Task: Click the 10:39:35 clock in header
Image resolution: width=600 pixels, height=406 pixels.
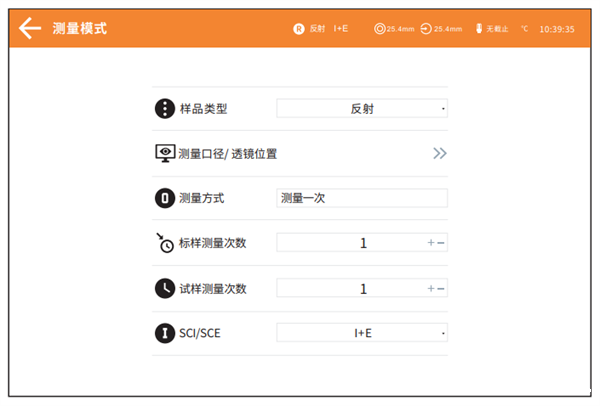Action: click(x=556, y=29)
